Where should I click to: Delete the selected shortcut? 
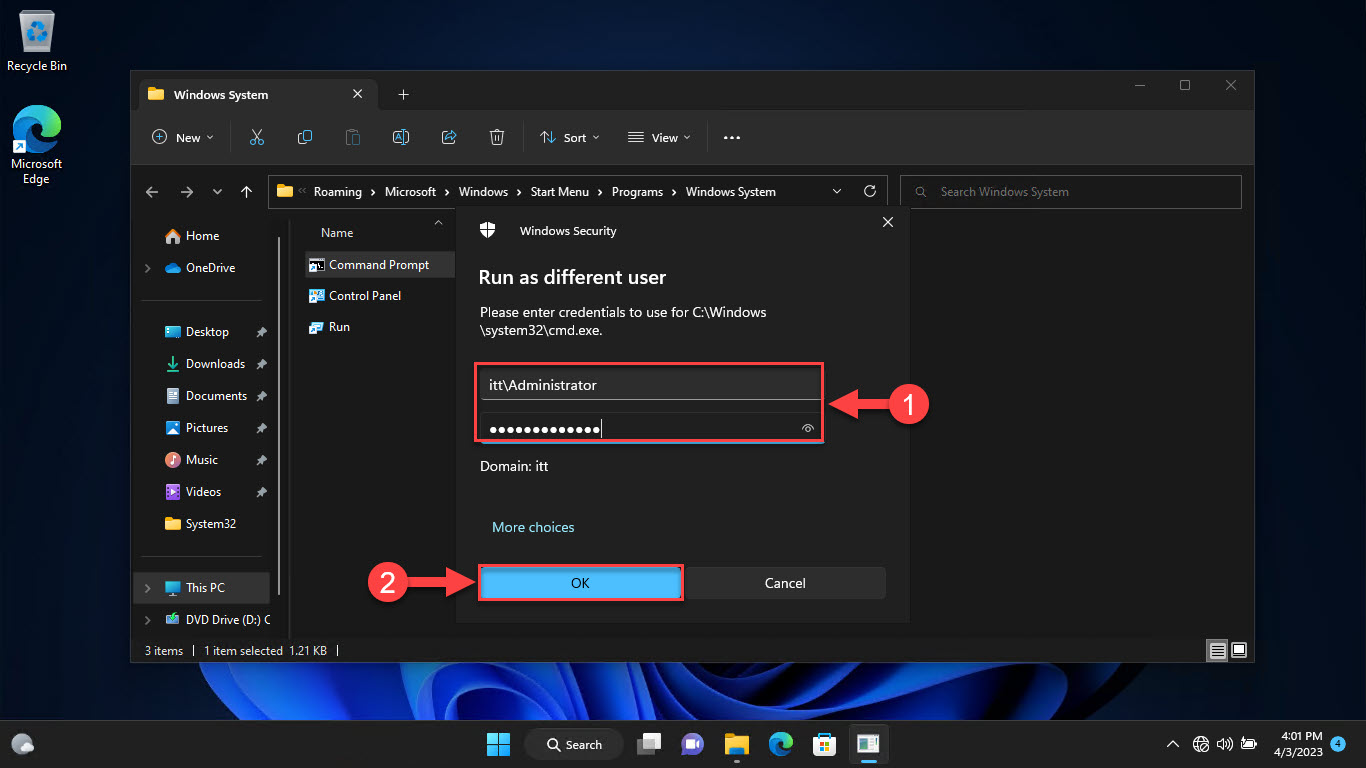tap(497, 137)
